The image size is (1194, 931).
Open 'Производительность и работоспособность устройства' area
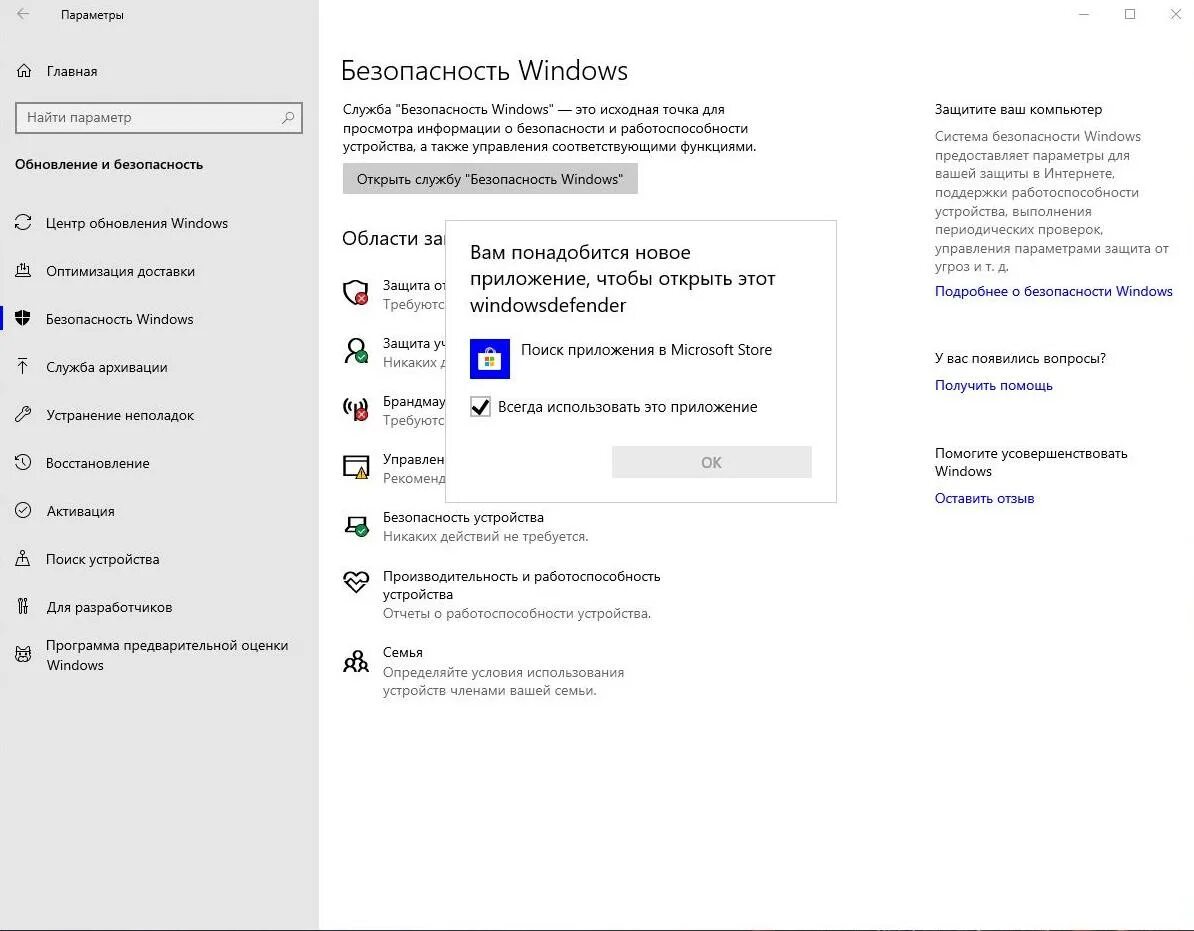click(522, 585)
